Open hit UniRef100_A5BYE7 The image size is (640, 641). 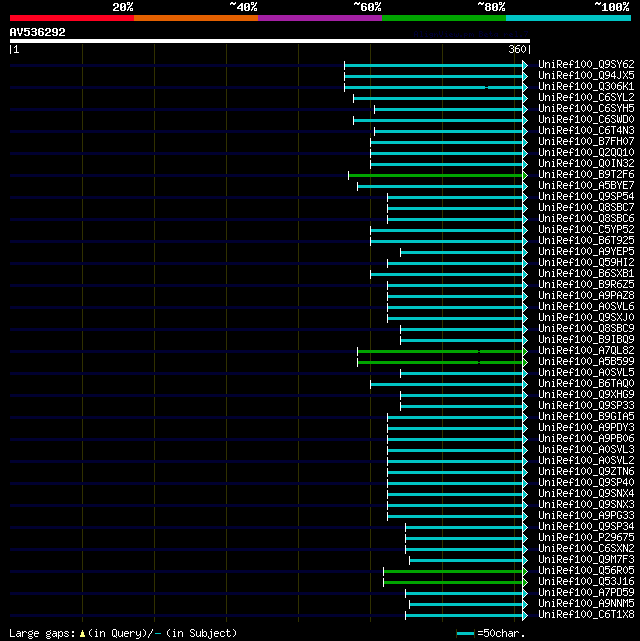[586, 186]
